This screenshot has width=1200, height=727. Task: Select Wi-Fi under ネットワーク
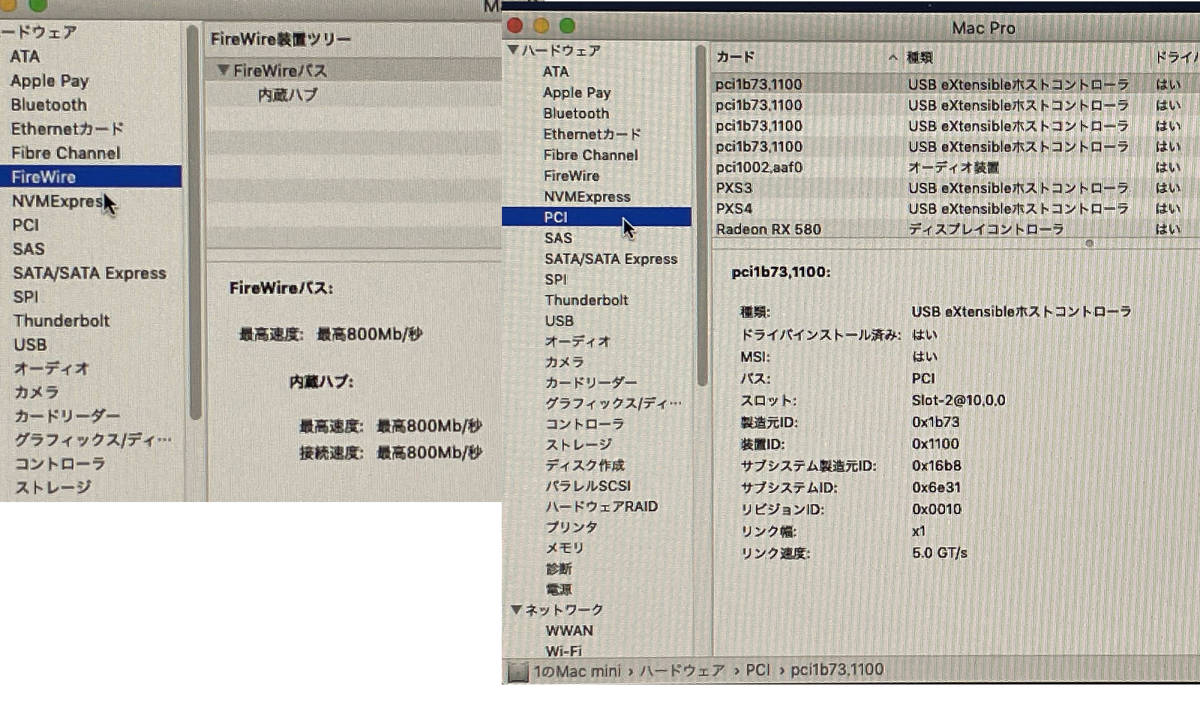coord(564,651)
